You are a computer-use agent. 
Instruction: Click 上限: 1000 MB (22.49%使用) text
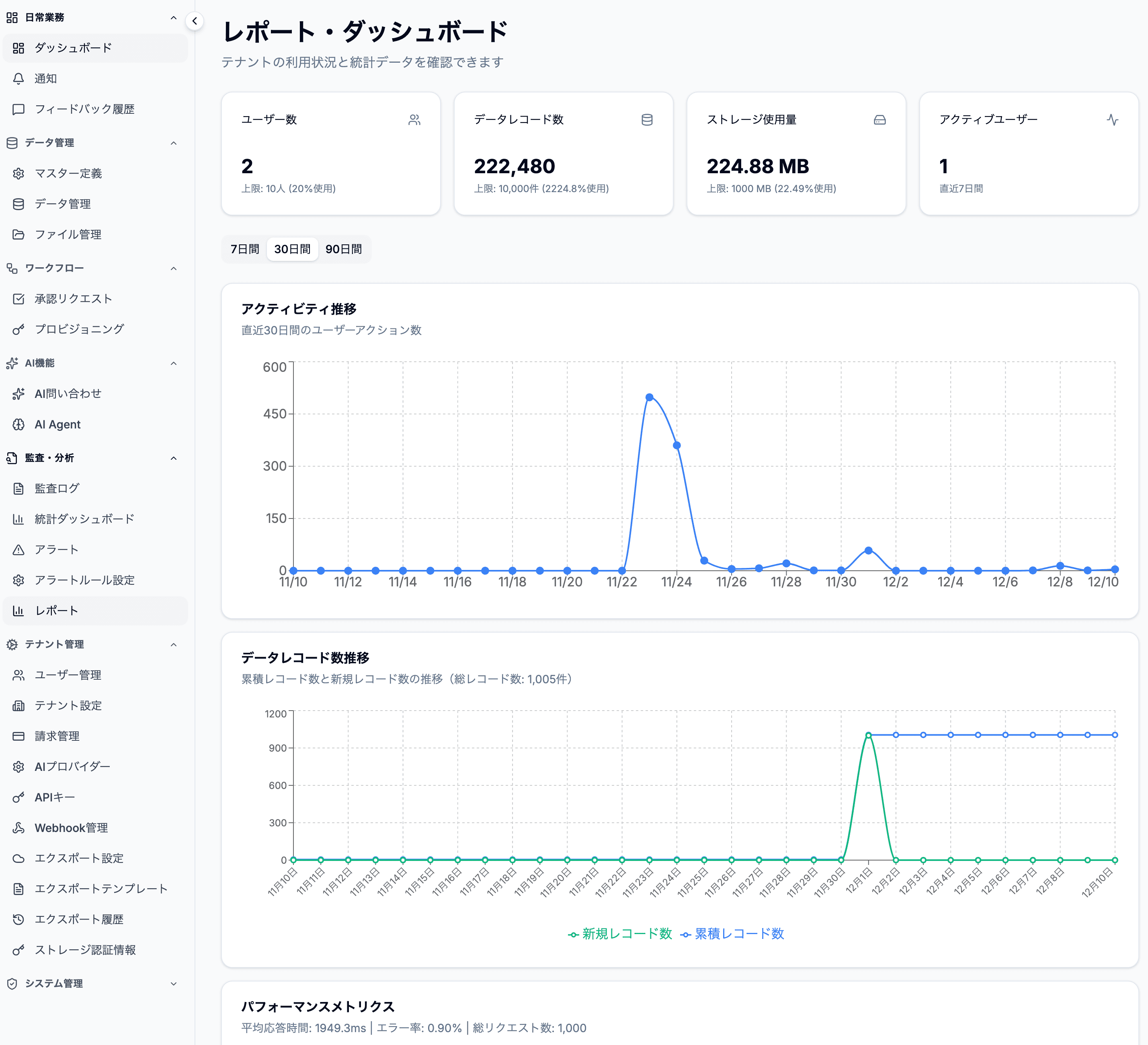pyautogui.click(x=772, y=189)
